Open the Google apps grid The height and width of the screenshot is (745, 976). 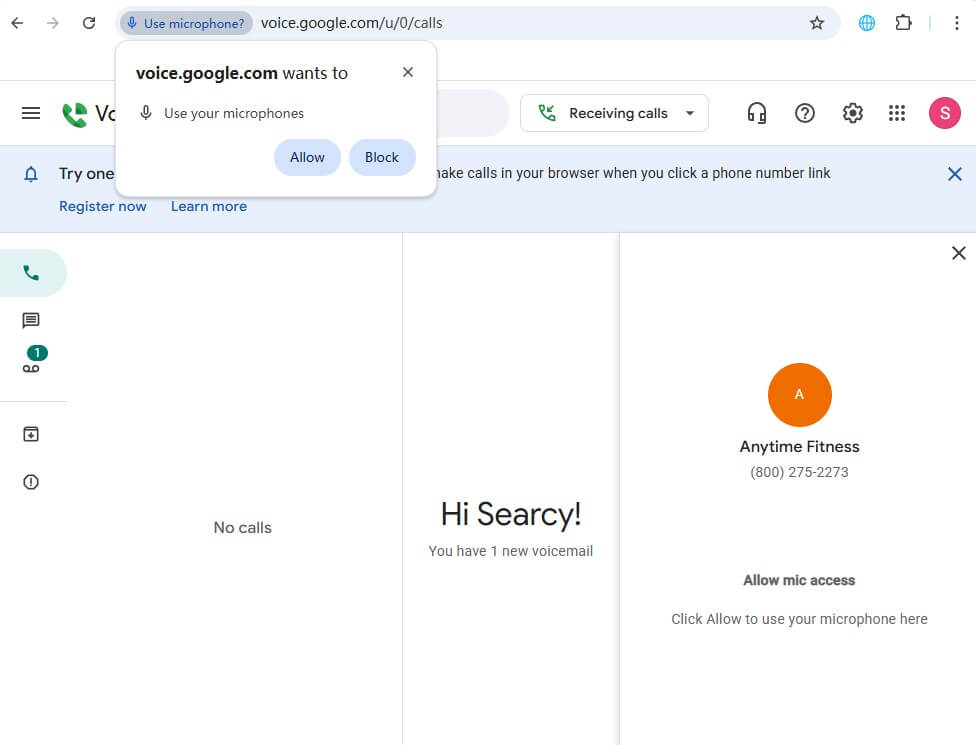896,113
